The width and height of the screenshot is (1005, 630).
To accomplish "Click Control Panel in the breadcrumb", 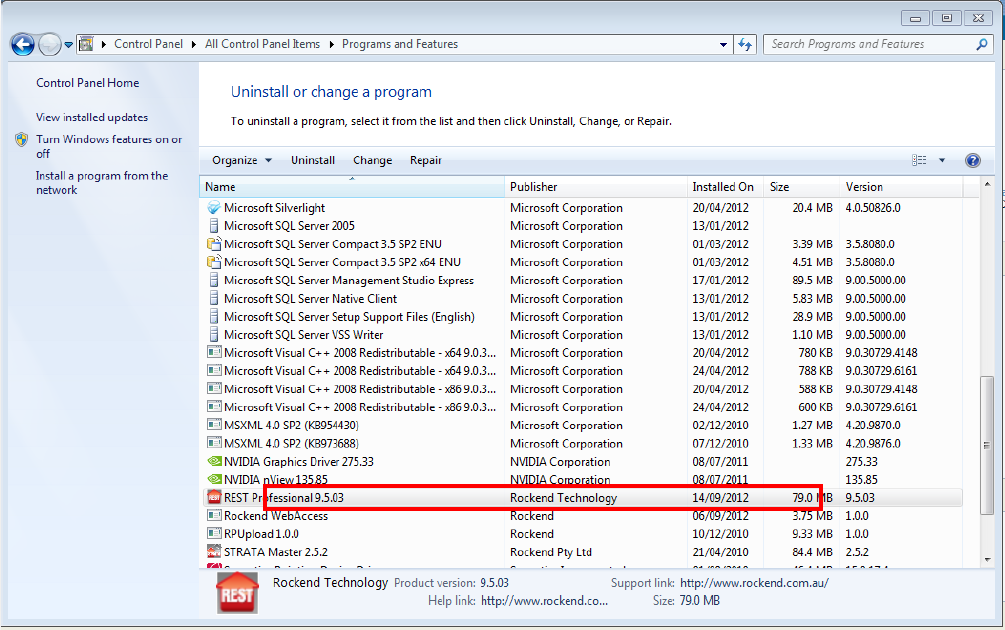I will tap(148, 44).
